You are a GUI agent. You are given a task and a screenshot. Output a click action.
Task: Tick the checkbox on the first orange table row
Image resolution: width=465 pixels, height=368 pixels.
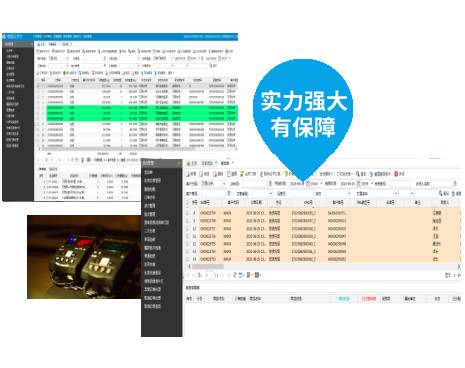(x=188, y=213)
